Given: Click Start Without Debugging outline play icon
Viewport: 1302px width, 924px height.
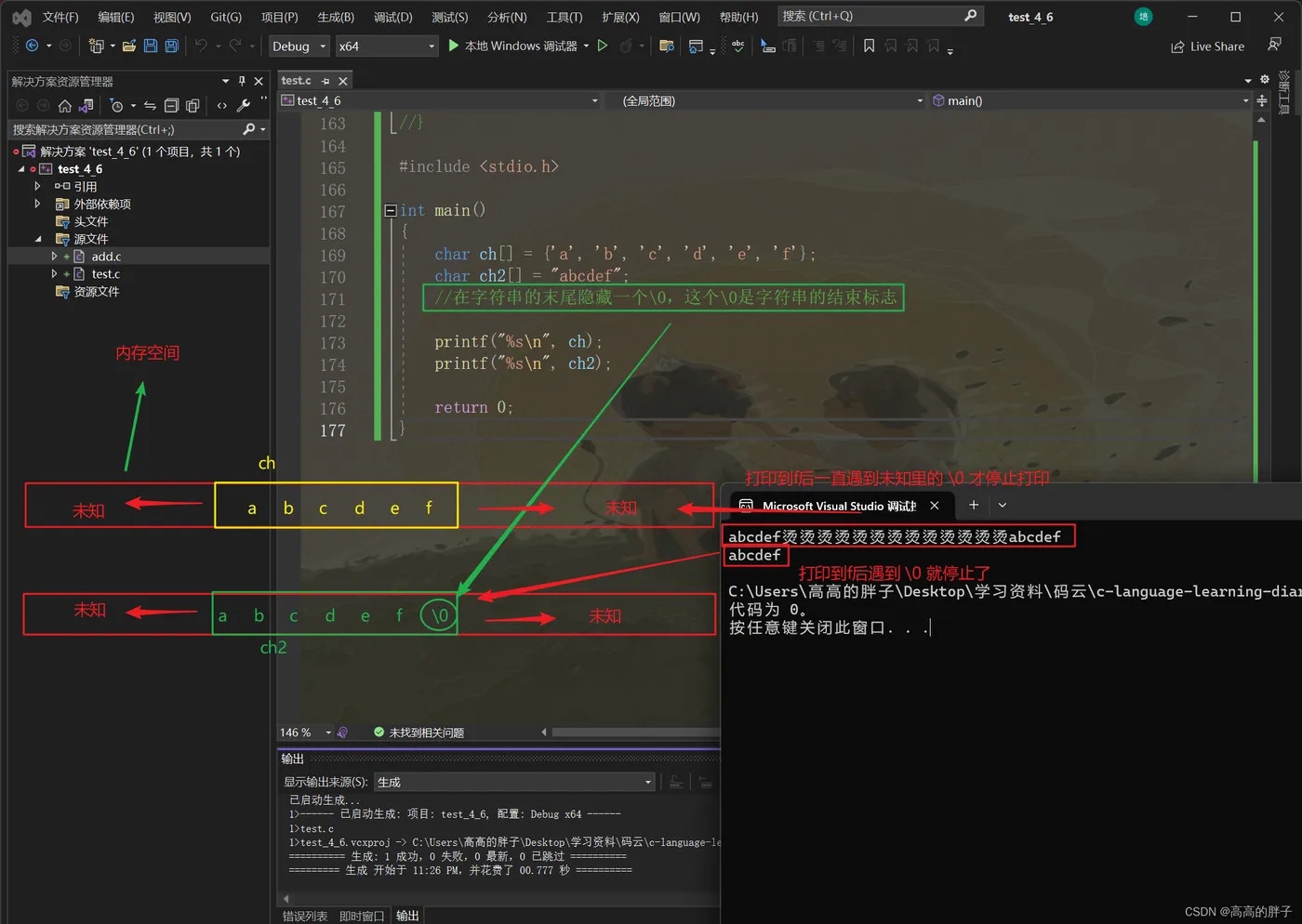Looking at the screenshot, I should tap(603, 46).
